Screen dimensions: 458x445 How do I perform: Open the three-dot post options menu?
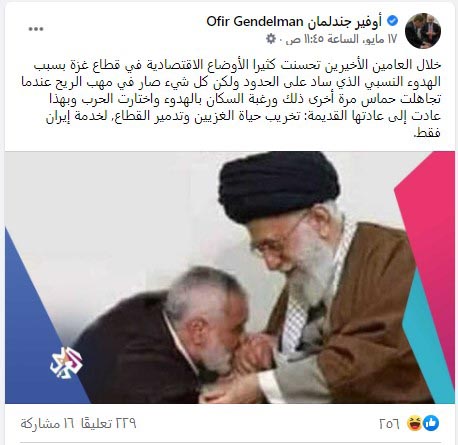click(36, 29)
